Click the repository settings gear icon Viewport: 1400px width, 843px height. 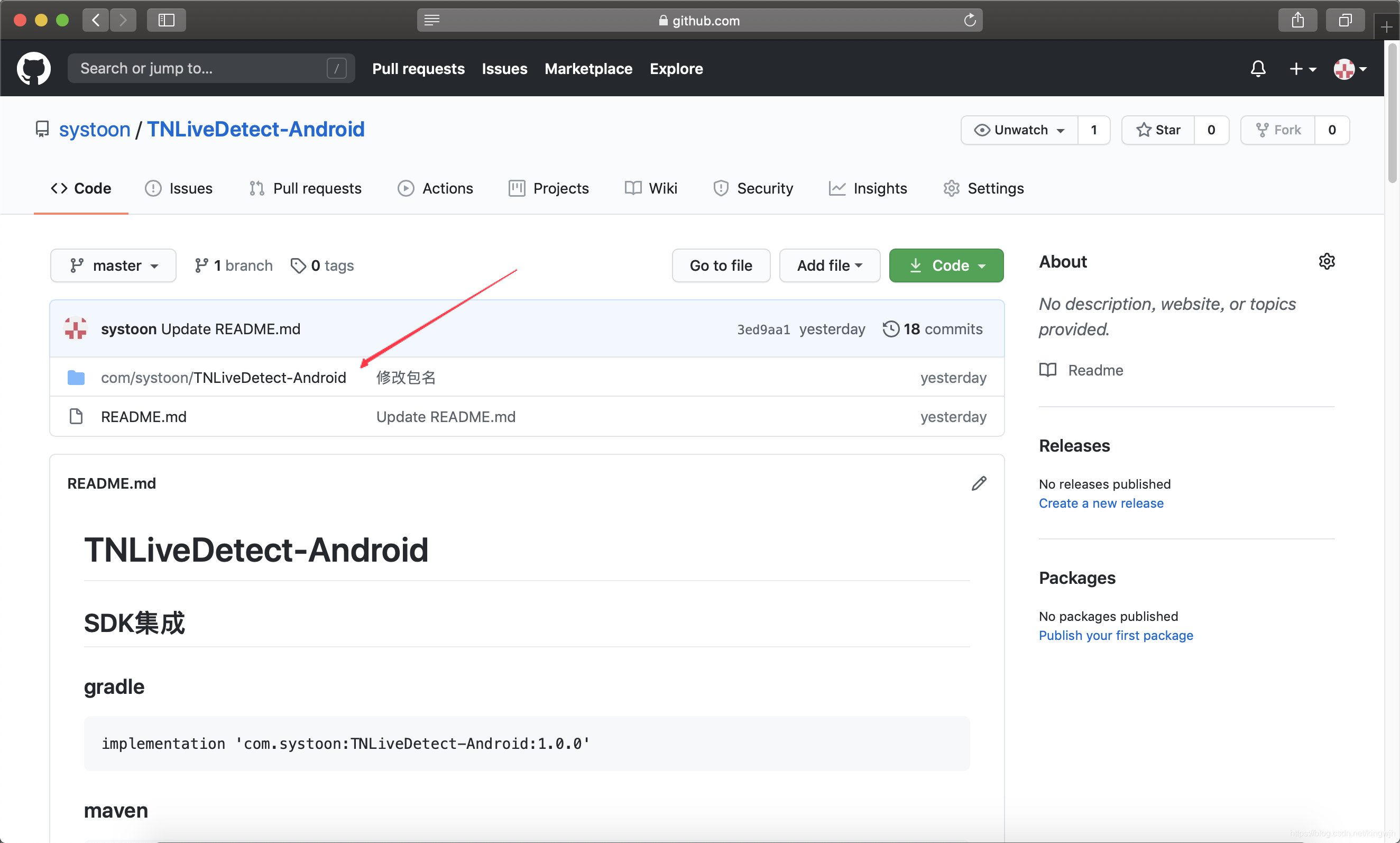(1327, 262)
